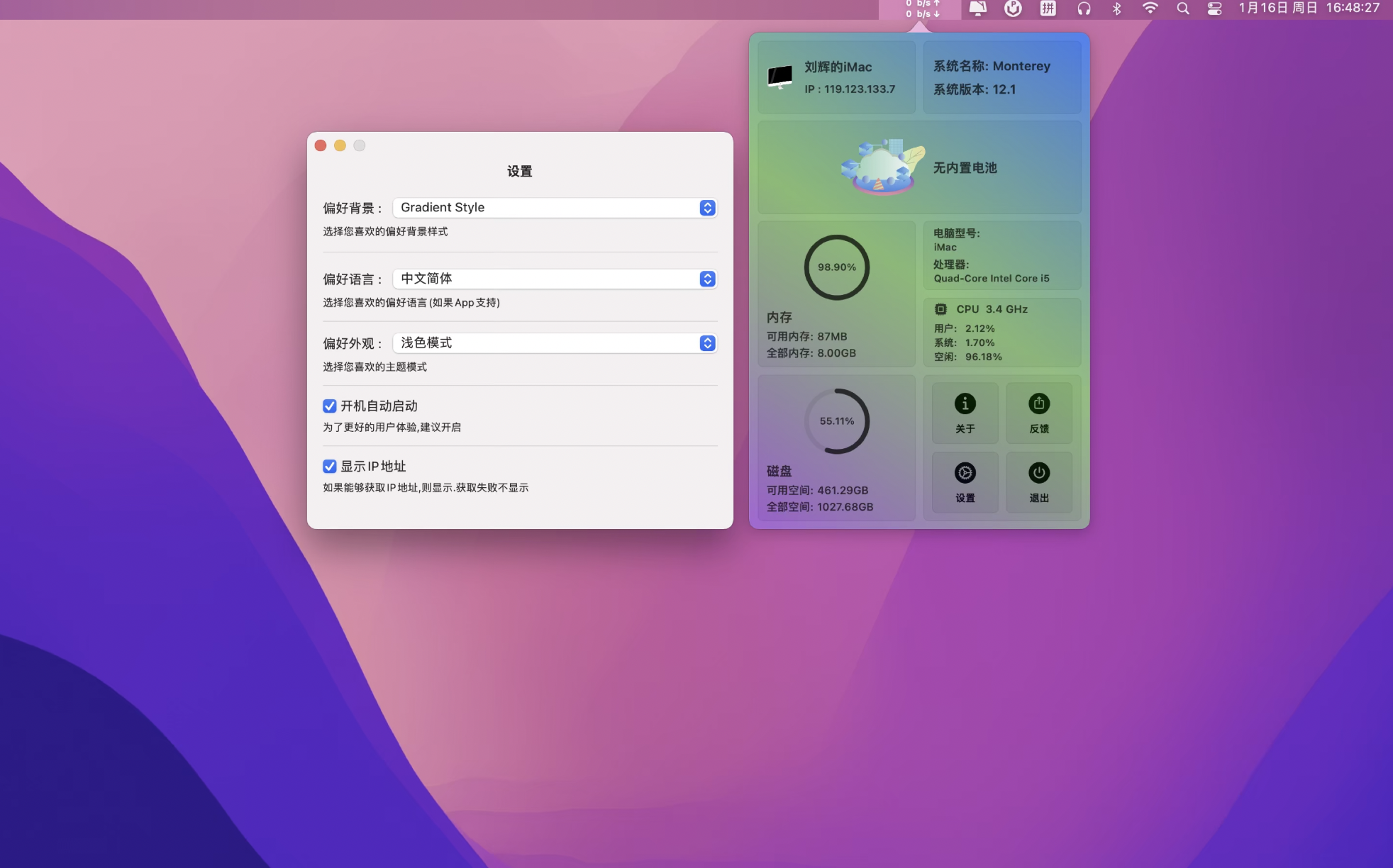The height and width of the screenshot is (868, 1393).
Task: Open Control Center in menu bar
Action: tap(1214, 9)
